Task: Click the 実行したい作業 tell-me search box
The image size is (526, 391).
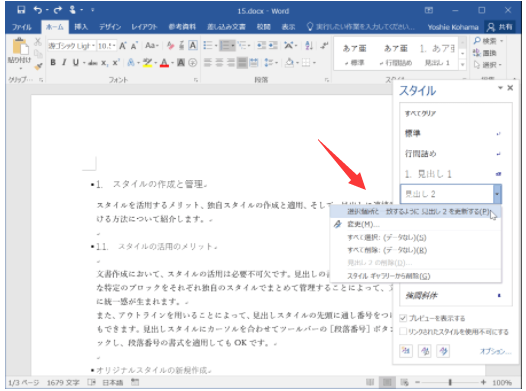Action: pyautogui.click(x=361, y=27)
